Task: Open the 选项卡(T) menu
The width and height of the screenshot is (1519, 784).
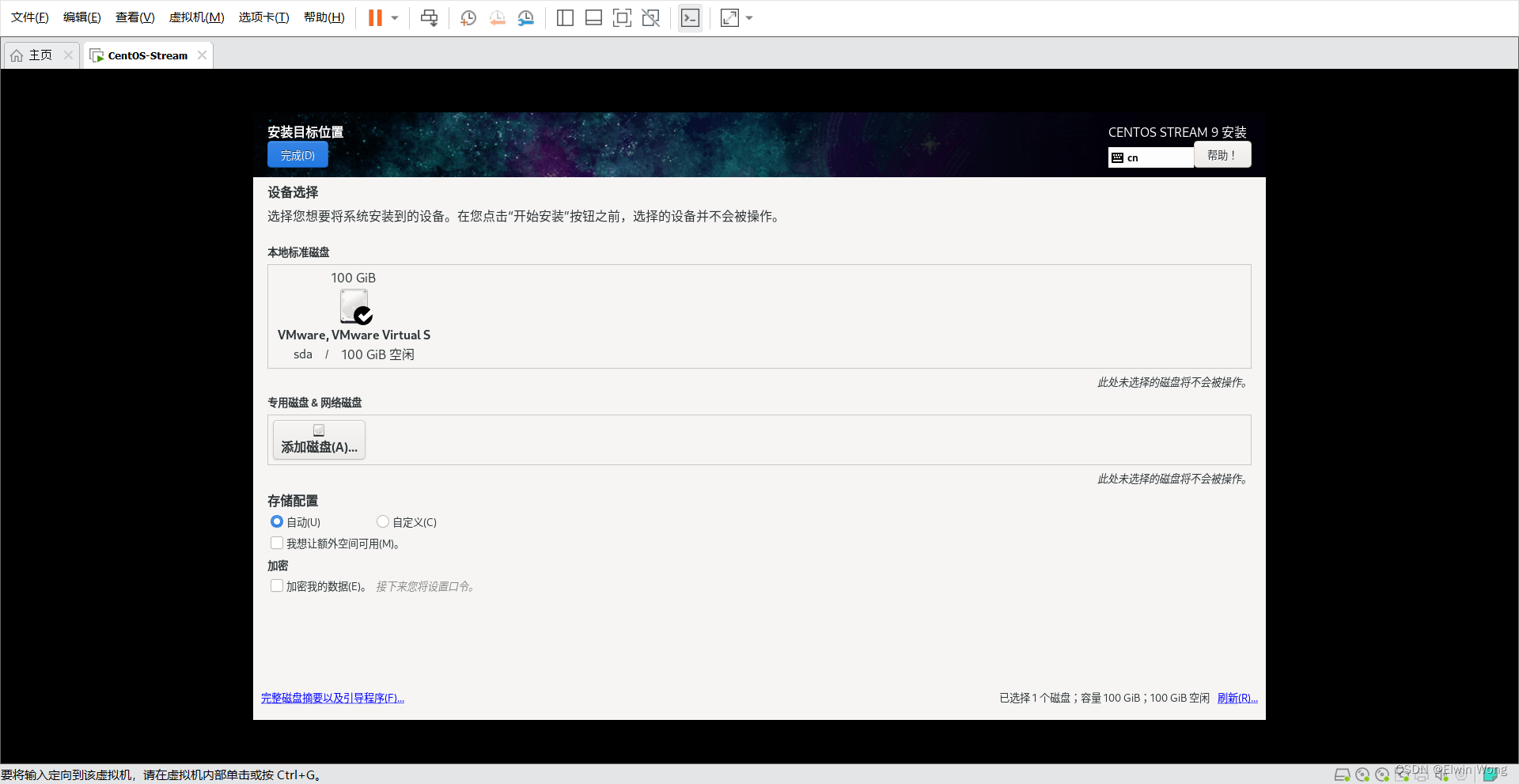Action: 264,17
